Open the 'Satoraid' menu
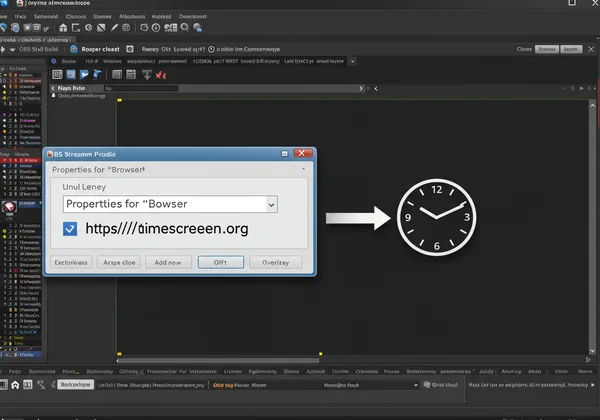The width and height of the screenshot is (600, 420). click(46, 16)
